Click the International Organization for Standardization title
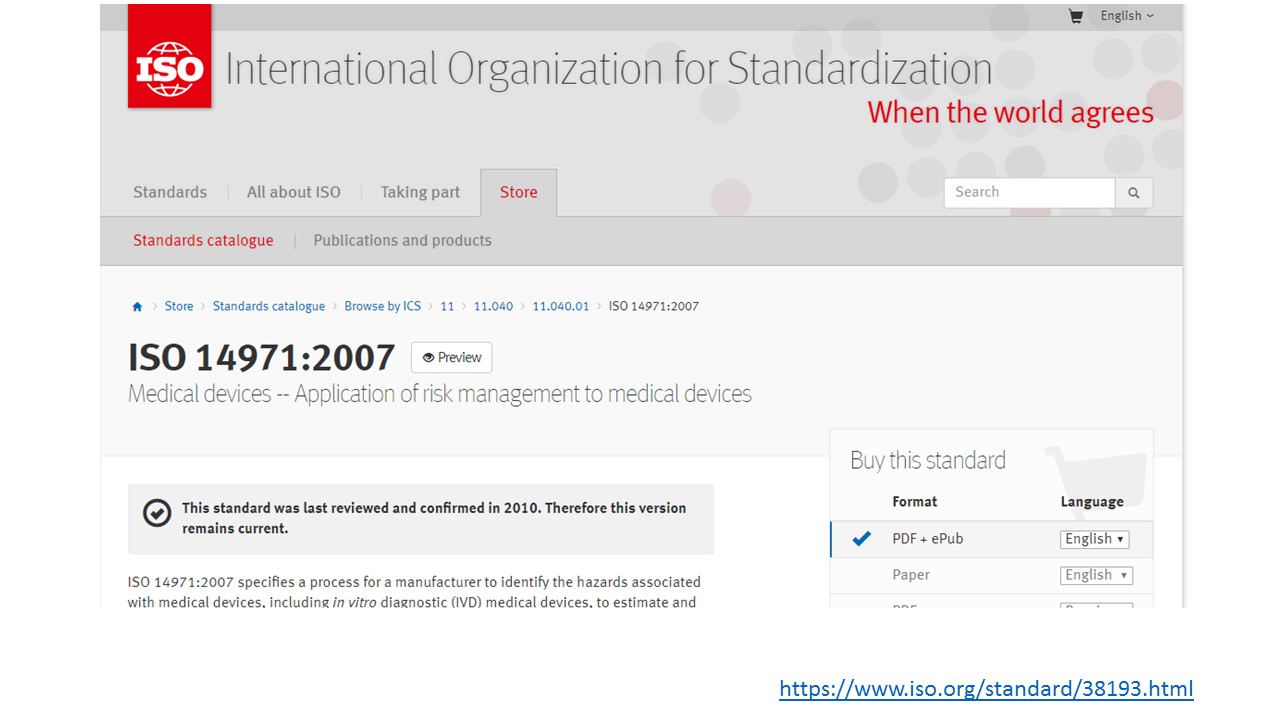This screenshot has height=720, width=1280. tap(609, 69)
